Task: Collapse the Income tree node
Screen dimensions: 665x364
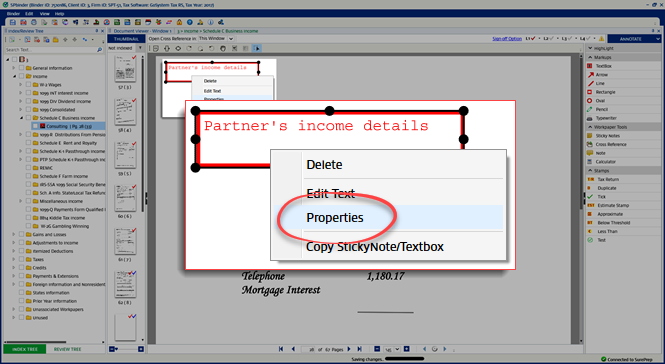Action: 14,76
